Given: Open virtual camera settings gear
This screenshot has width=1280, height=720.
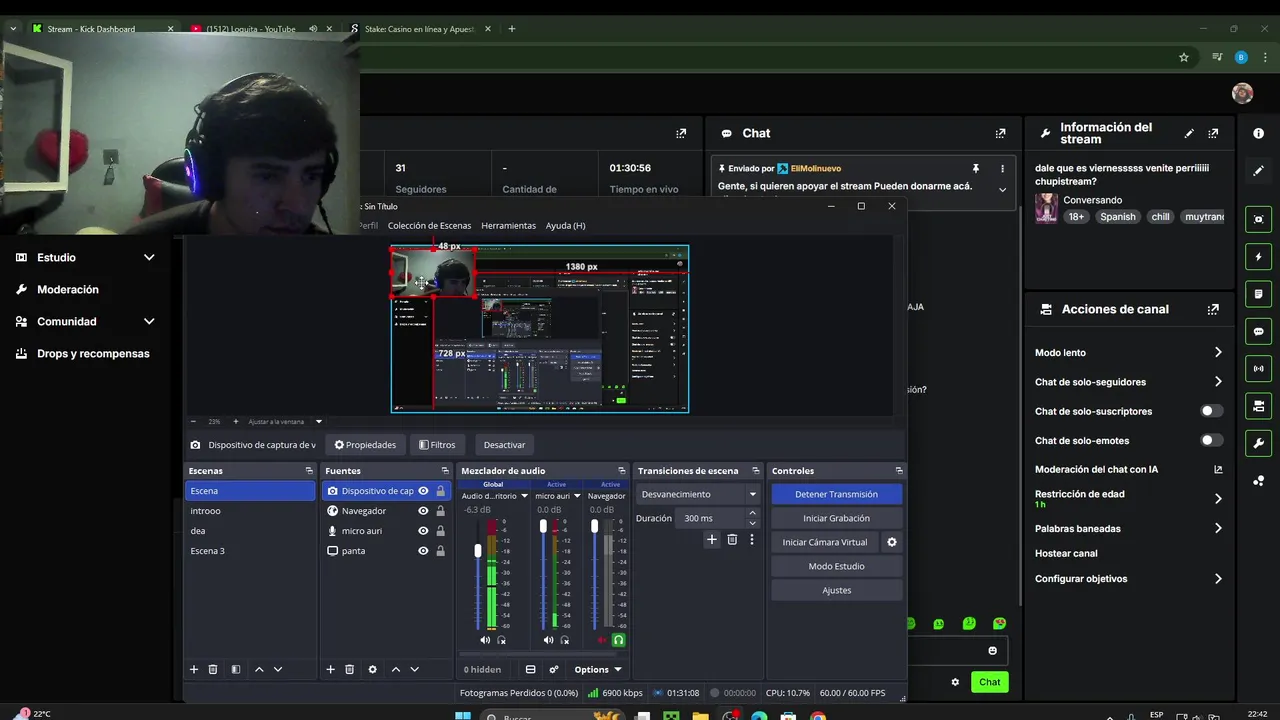Looking at the screenshot, I should [x=892, y=542].
